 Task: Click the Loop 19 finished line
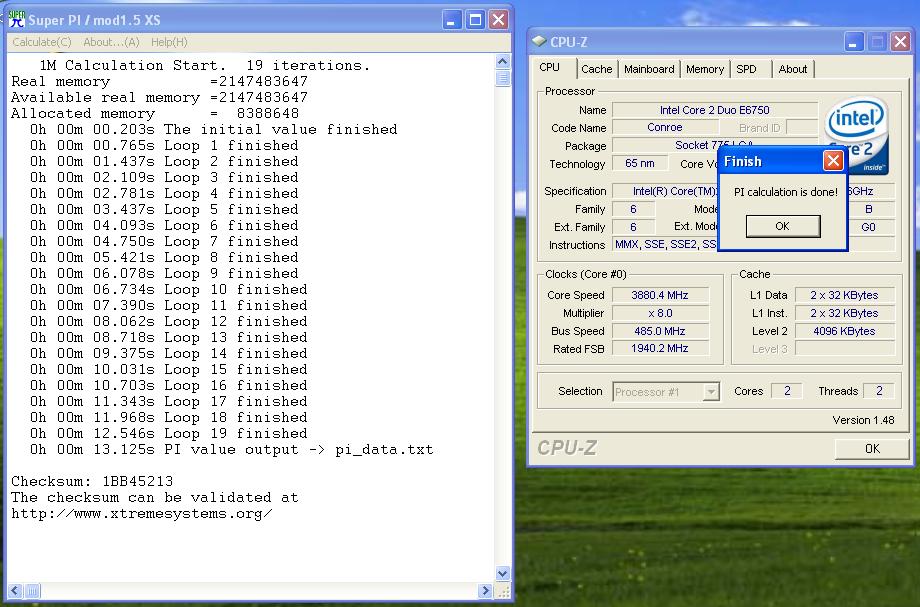click(x=169, y=433)
